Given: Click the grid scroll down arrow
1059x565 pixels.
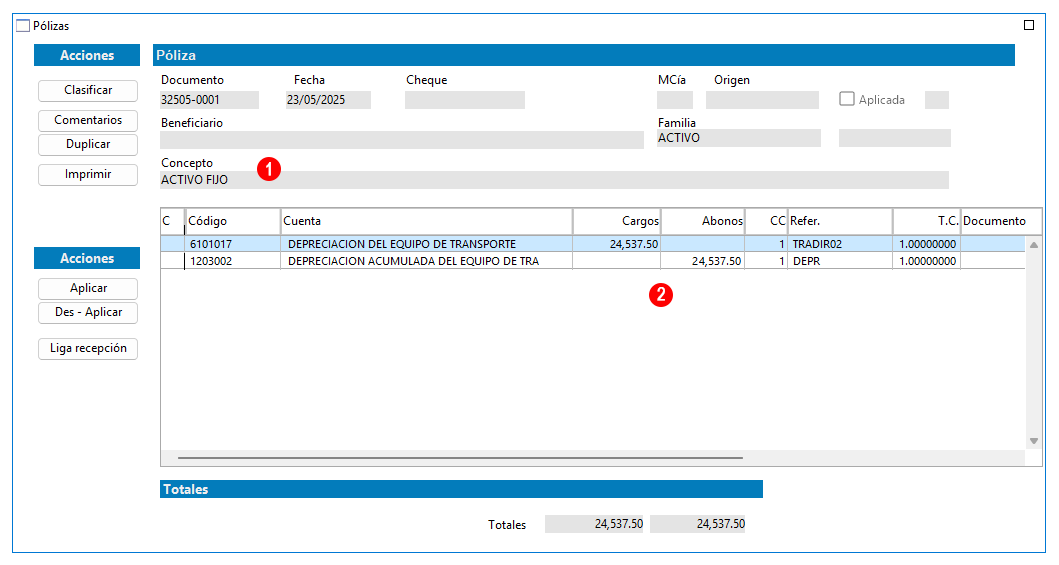Looking at the screenshot, I should [x=1033, y=441].
